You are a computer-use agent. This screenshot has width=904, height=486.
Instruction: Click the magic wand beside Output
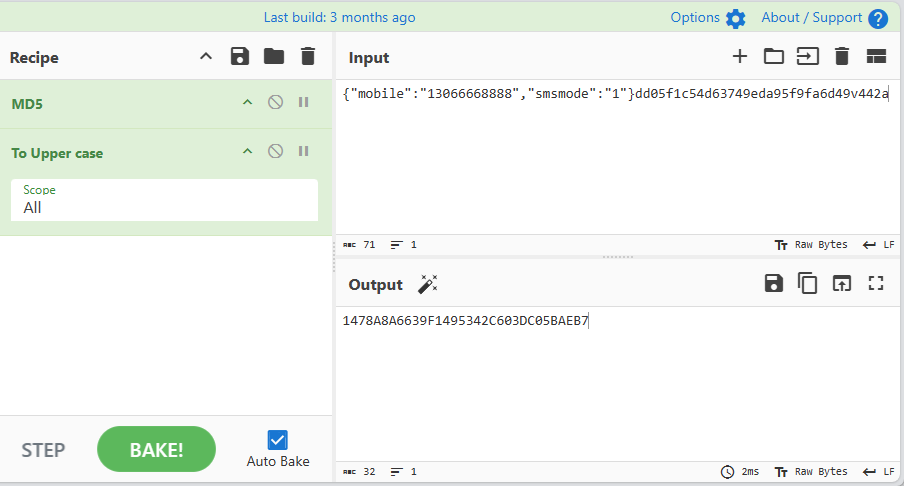click(428, 285)
